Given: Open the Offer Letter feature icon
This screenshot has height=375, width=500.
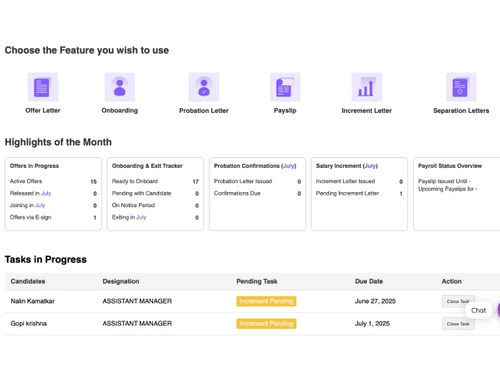Looking at the screenshot, I should 43,87.
